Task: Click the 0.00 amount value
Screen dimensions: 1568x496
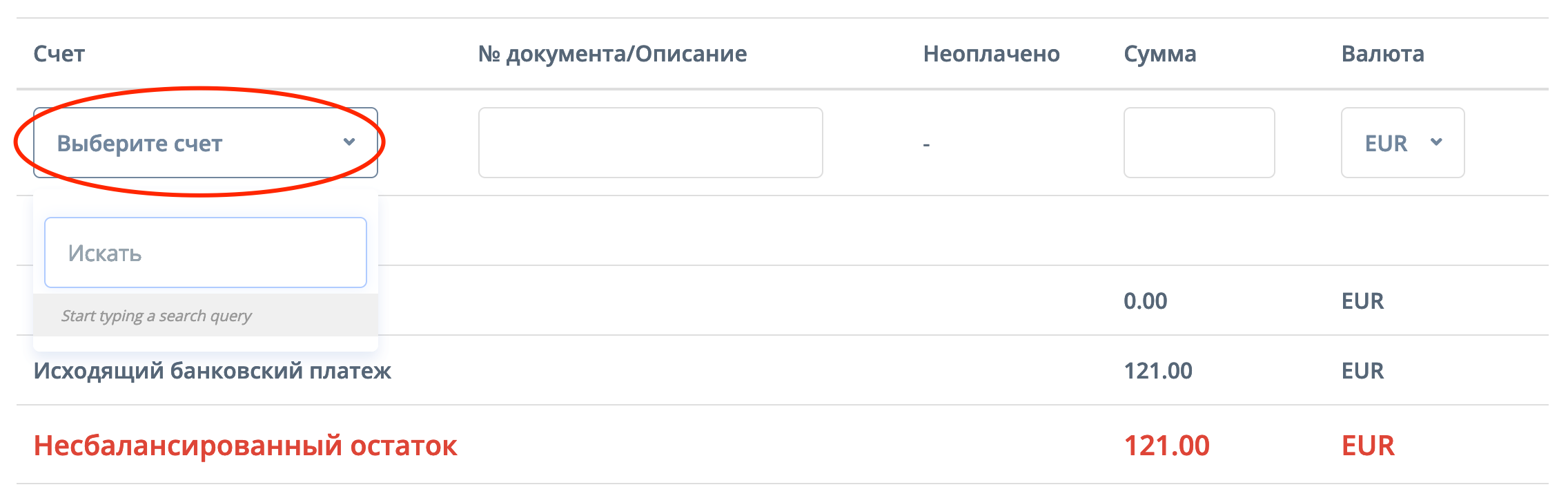Action: point(1145,301)
